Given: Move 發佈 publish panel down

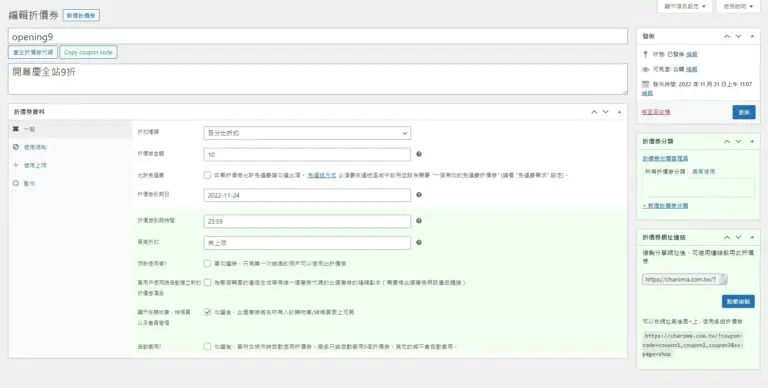Looking at the screenshot, I should coord(739,36).
